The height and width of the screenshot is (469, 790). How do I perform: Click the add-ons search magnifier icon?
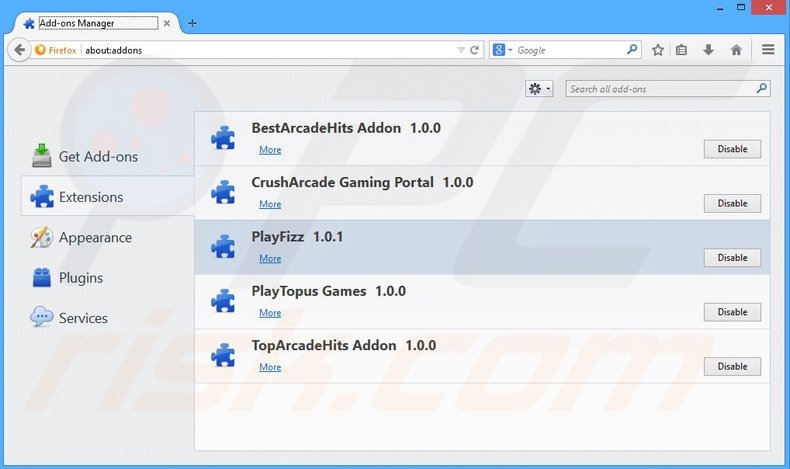pyautogui.click(x=762, y=89)
